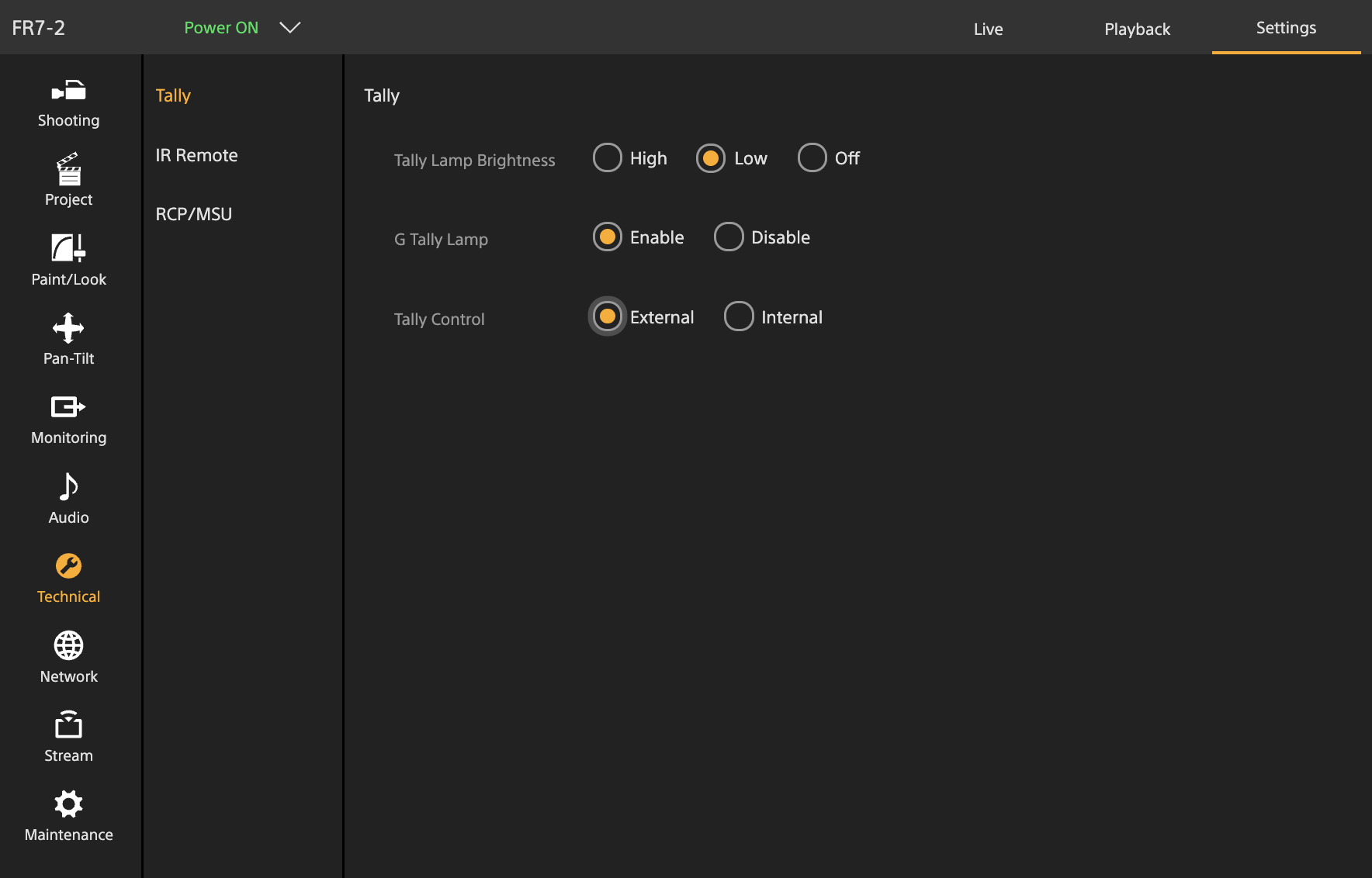Click the FR7-2 camera name
Viewport: 1372px width, 878px height.
(x=39, y=28)
